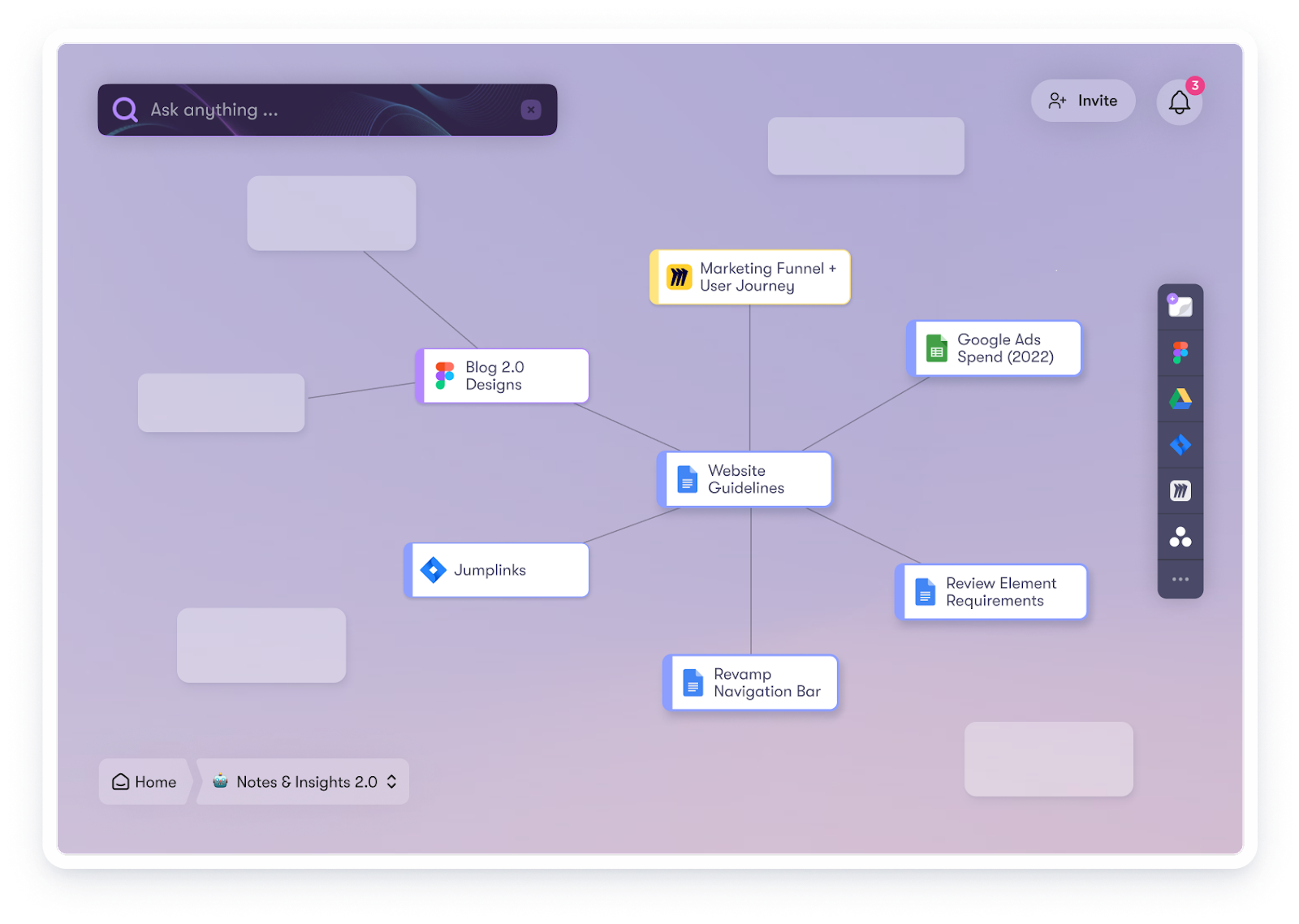
Task: Open Google Drive from the sidebar
Action: coord(1180,398)
